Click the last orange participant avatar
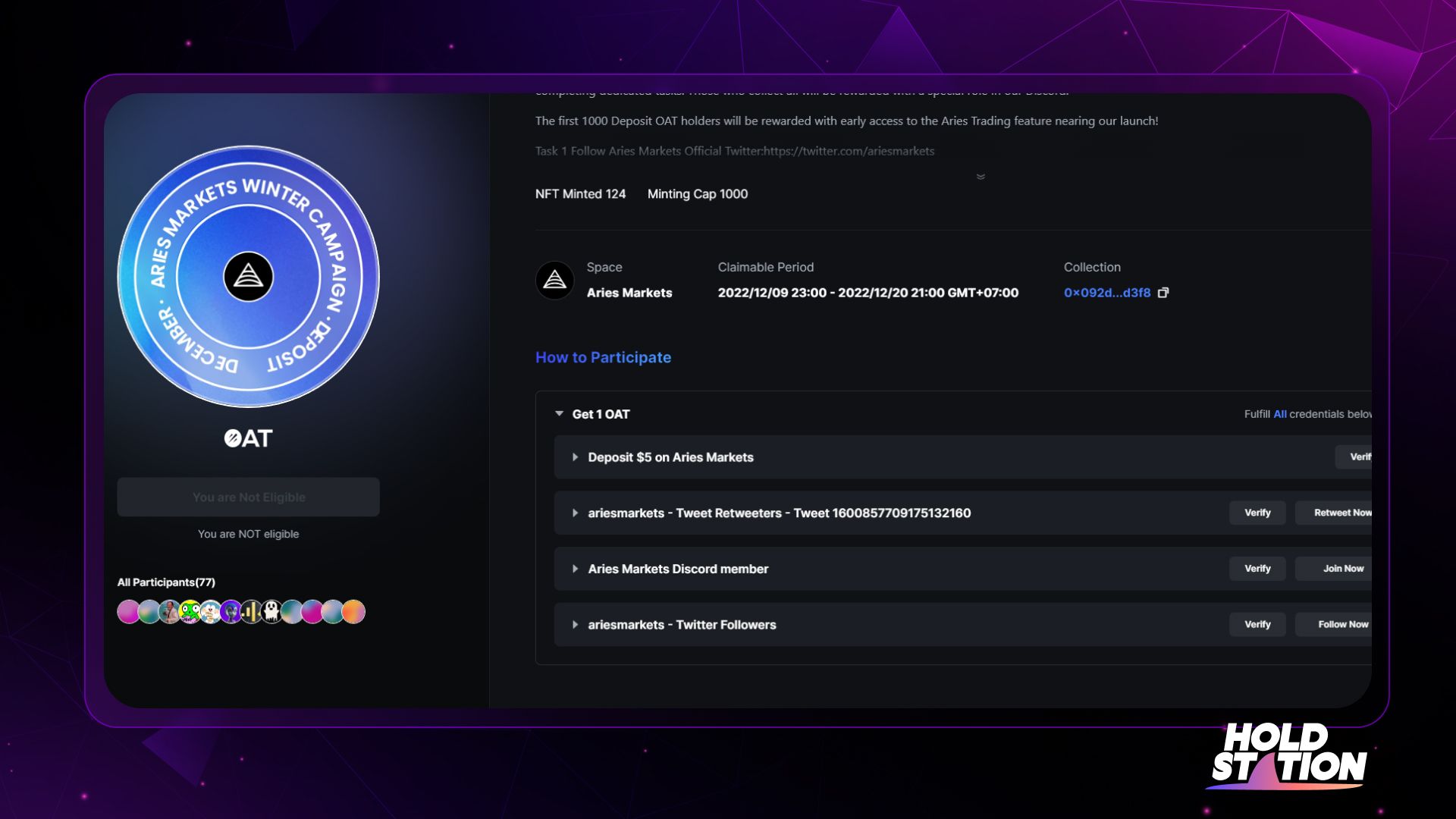Image resolution: width=1456 pixels, height=819 pixels. (353, 612)
